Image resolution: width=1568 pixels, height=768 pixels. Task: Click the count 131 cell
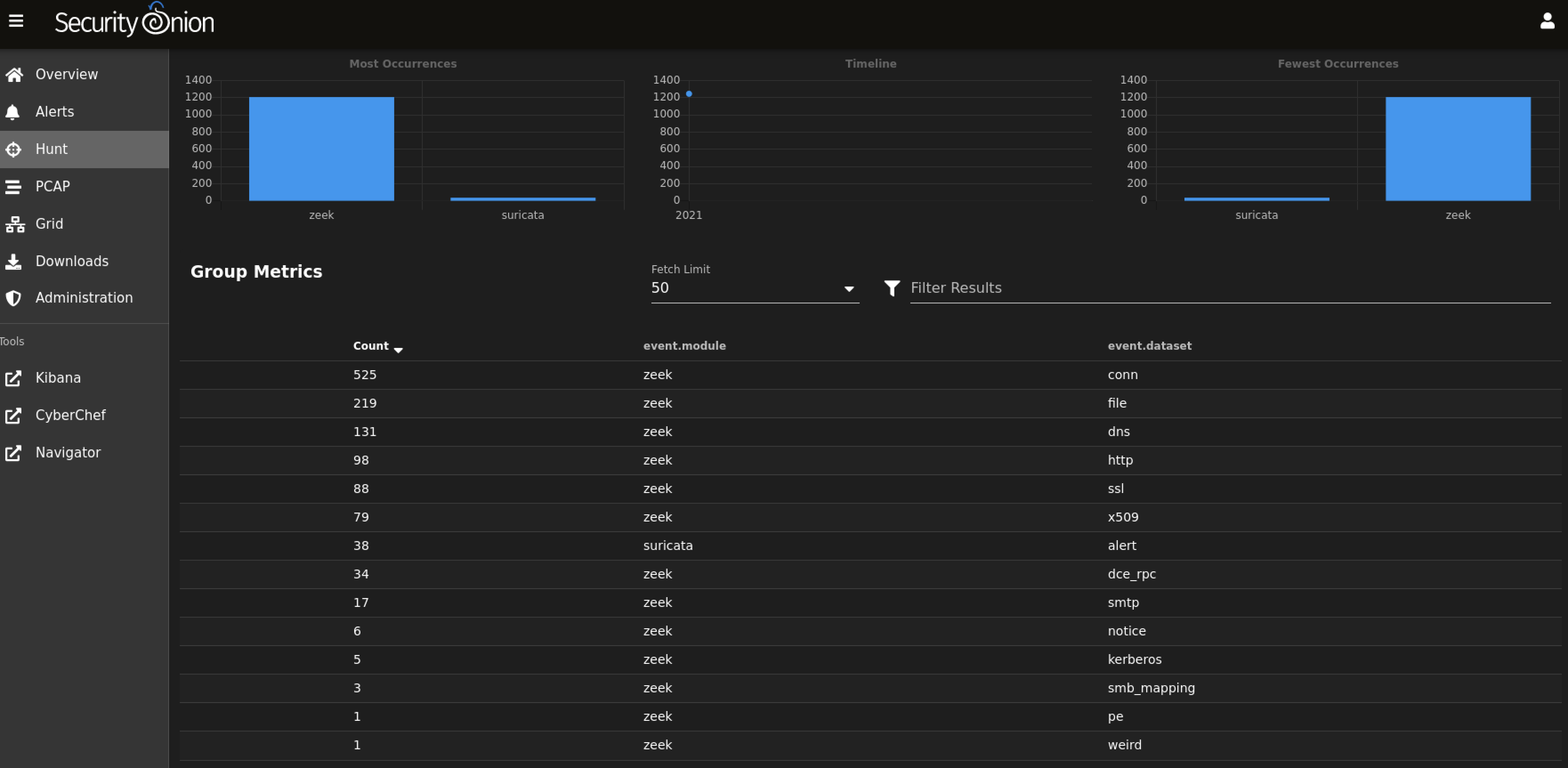pos(364,432)
